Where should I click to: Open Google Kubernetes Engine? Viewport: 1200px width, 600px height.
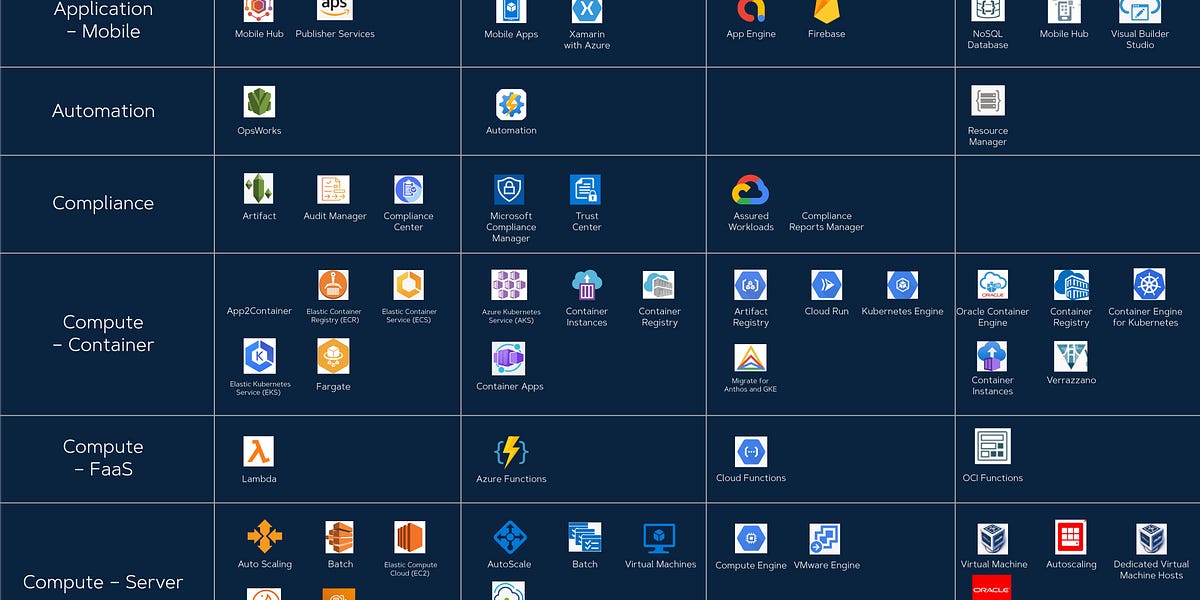point(901,286)
